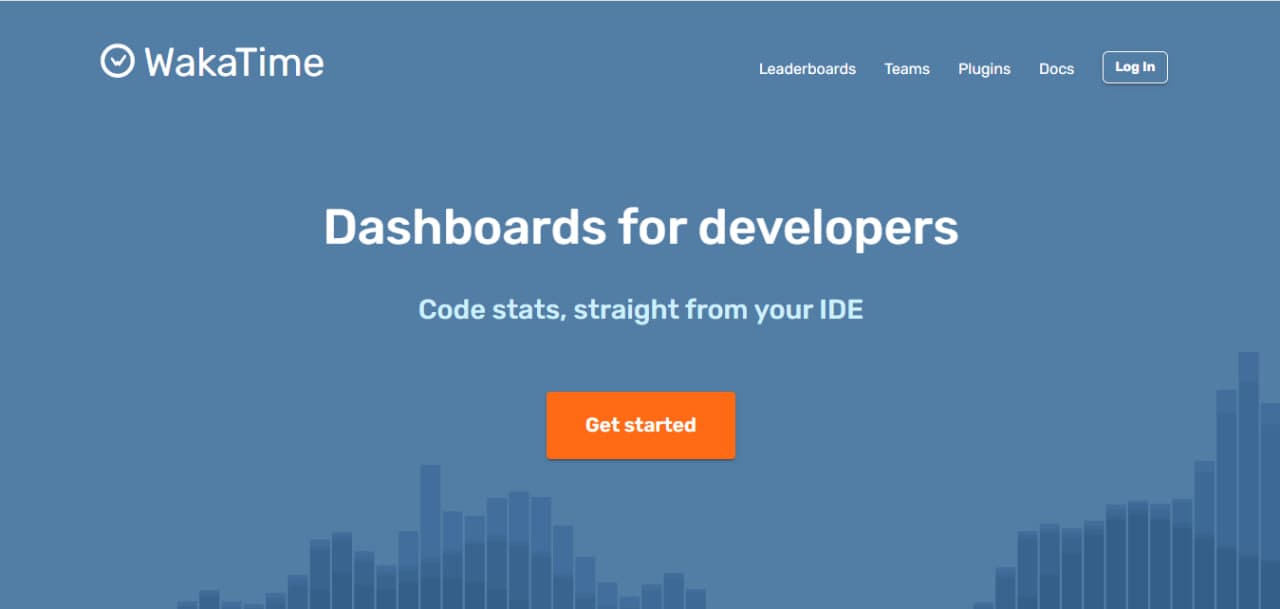Open the Plugins navigation link
Screen dimensions: 1280x609
pos(984,69)
